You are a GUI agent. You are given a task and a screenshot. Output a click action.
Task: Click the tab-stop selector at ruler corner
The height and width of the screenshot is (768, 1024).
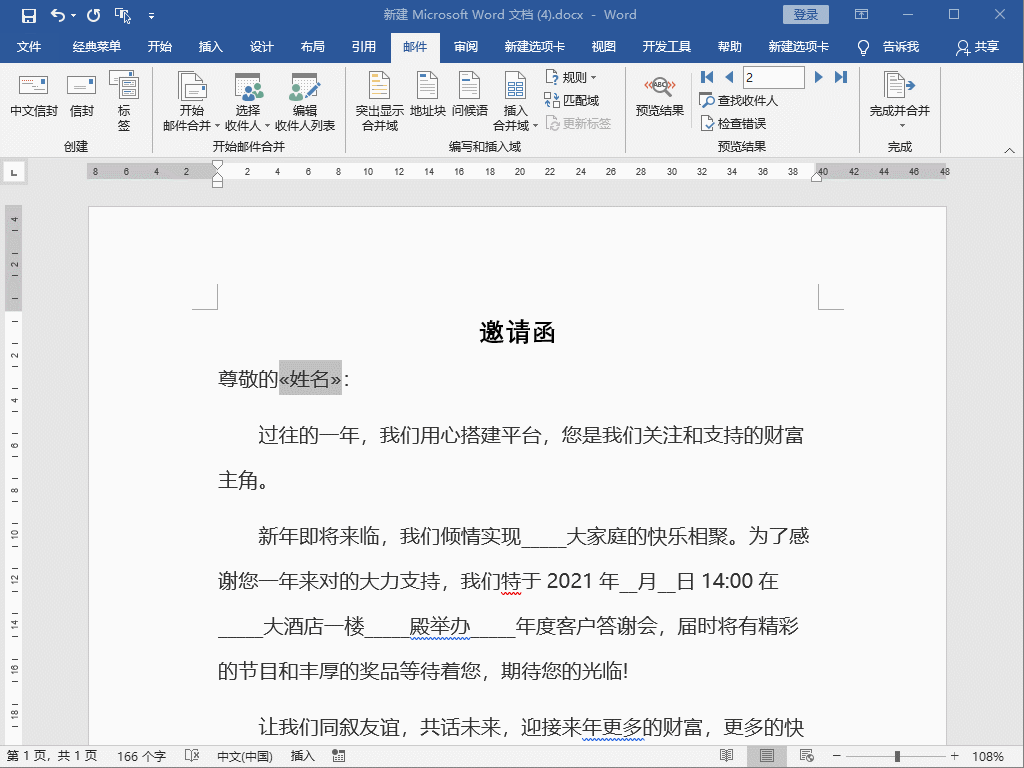(14, 172)
